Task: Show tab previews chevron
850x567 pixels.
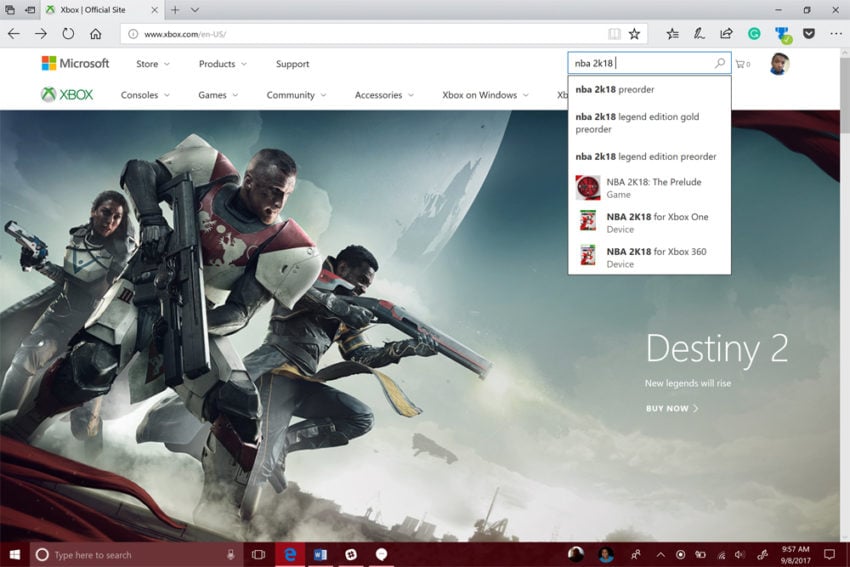Action: pyautogui.click(x=195, y=10)
